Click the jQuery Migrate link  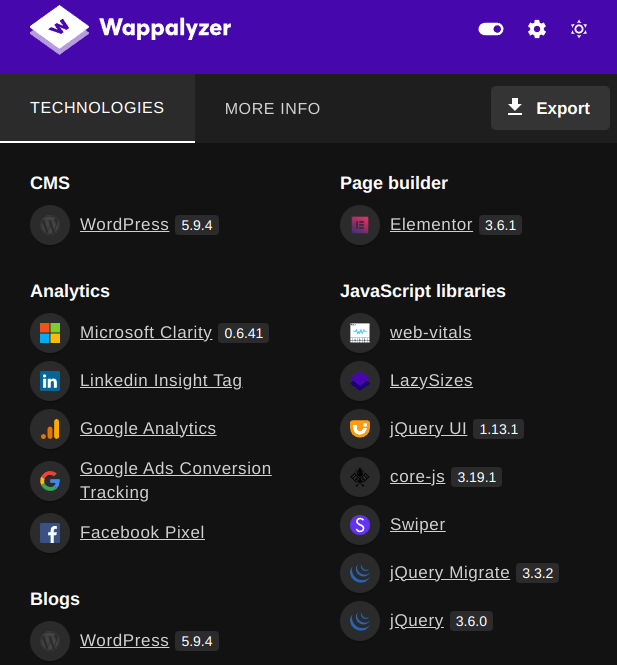point(449,573)
